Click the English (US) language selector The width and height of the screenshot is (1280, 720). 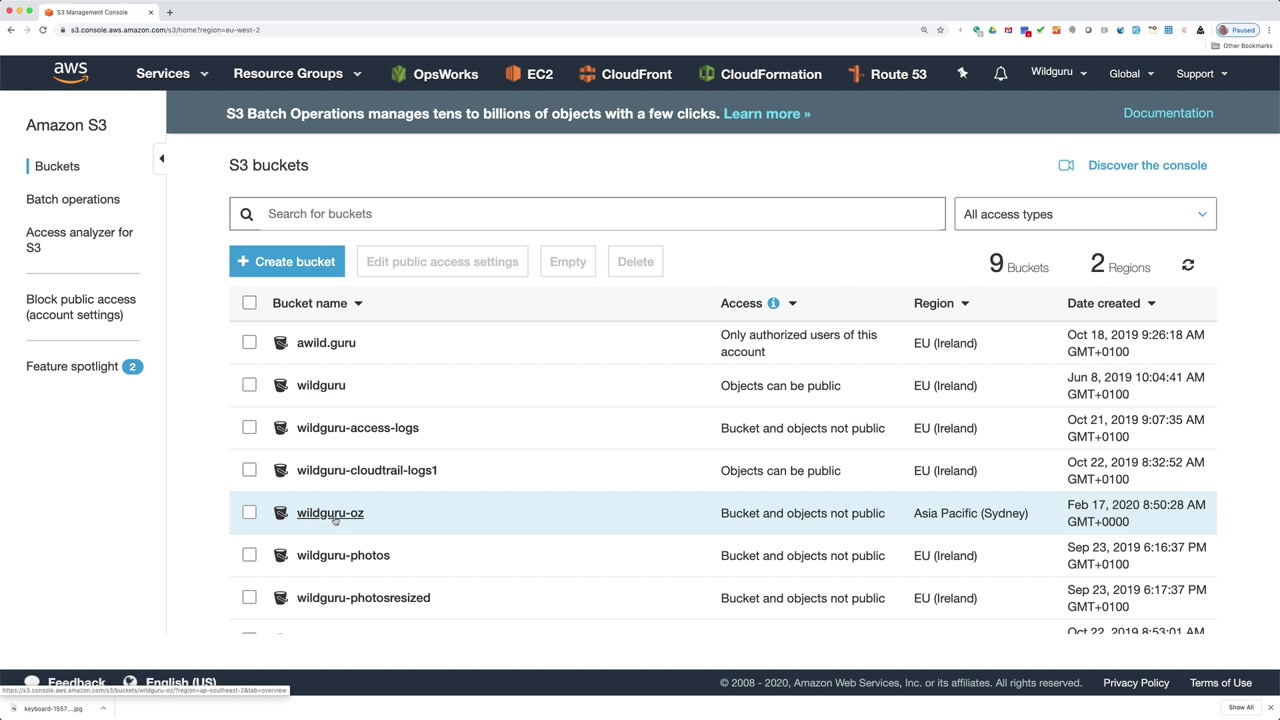(181, 683)
